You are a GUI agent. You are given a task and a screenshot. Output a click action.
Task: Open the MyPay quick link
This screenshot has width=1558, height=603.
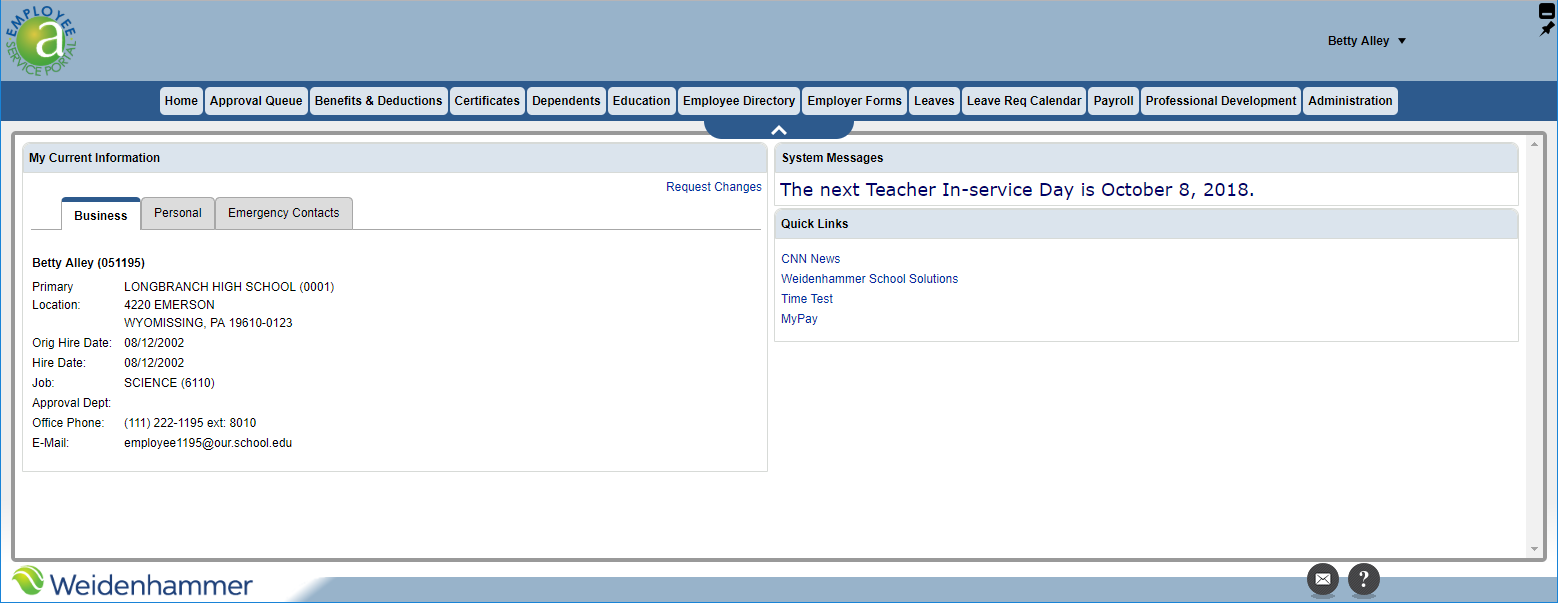tap(799, 319)
